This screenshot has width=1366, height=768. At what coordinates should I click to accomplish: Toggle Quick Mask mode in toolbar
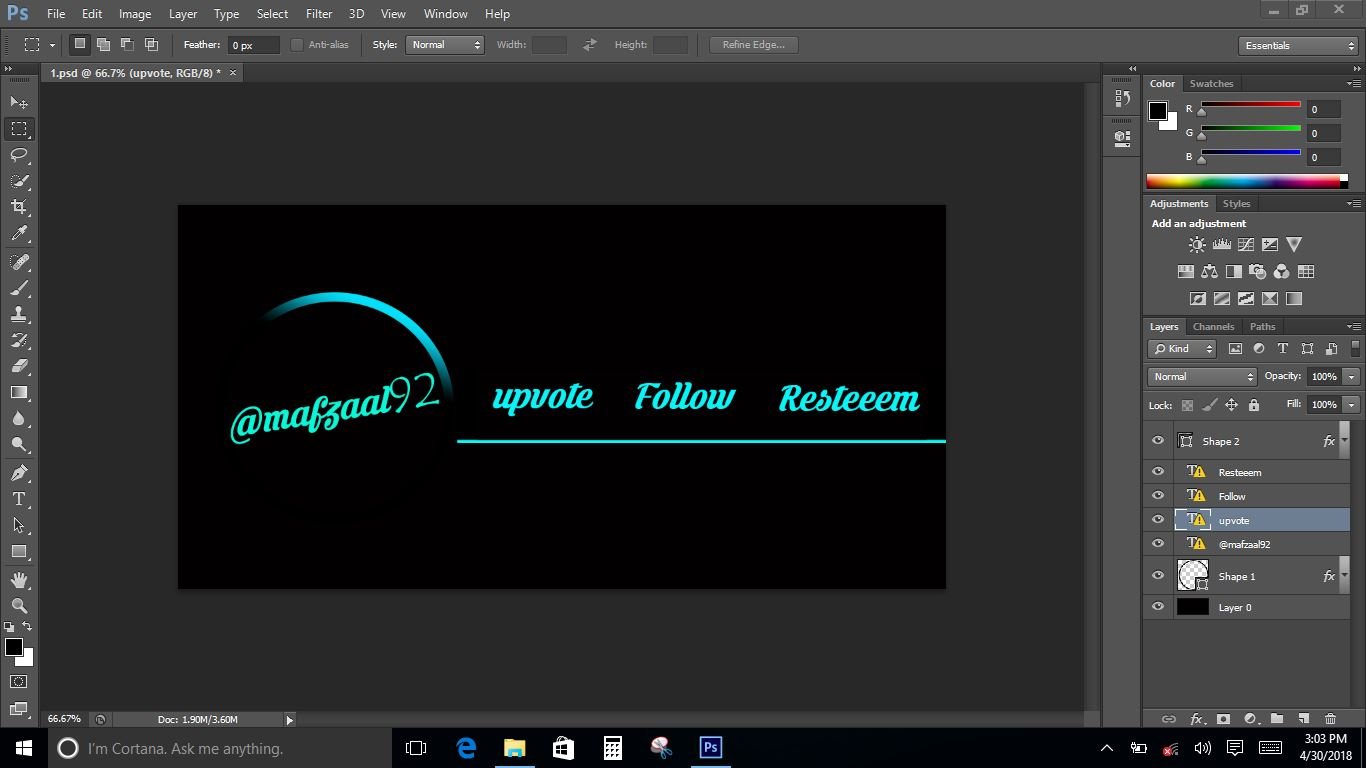[19, 682]
